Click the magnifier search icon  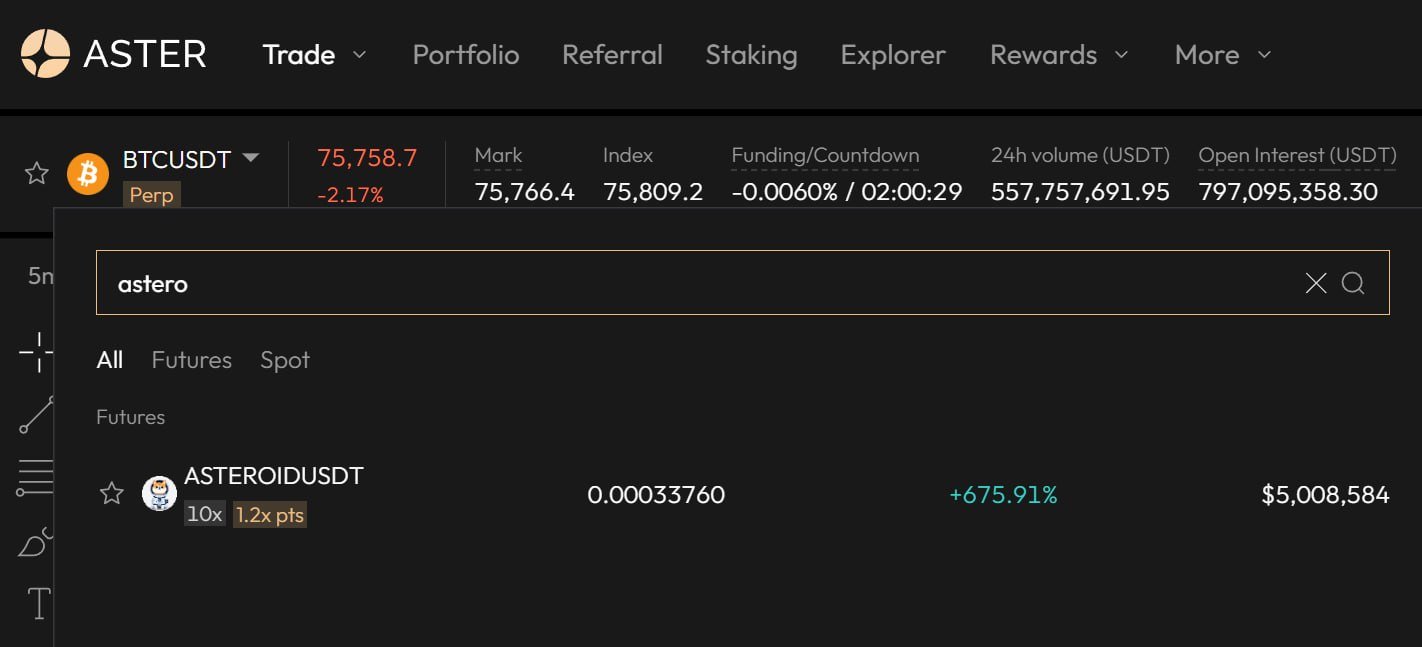click(x=1353, y=283)
